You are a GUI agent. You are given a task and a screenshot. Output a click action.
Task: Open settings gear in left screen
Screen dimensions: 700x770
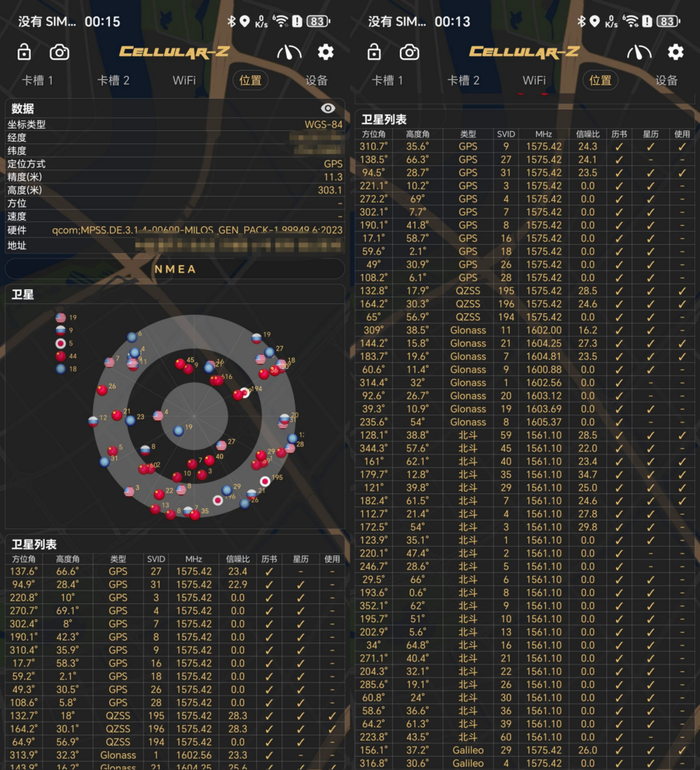325,52
